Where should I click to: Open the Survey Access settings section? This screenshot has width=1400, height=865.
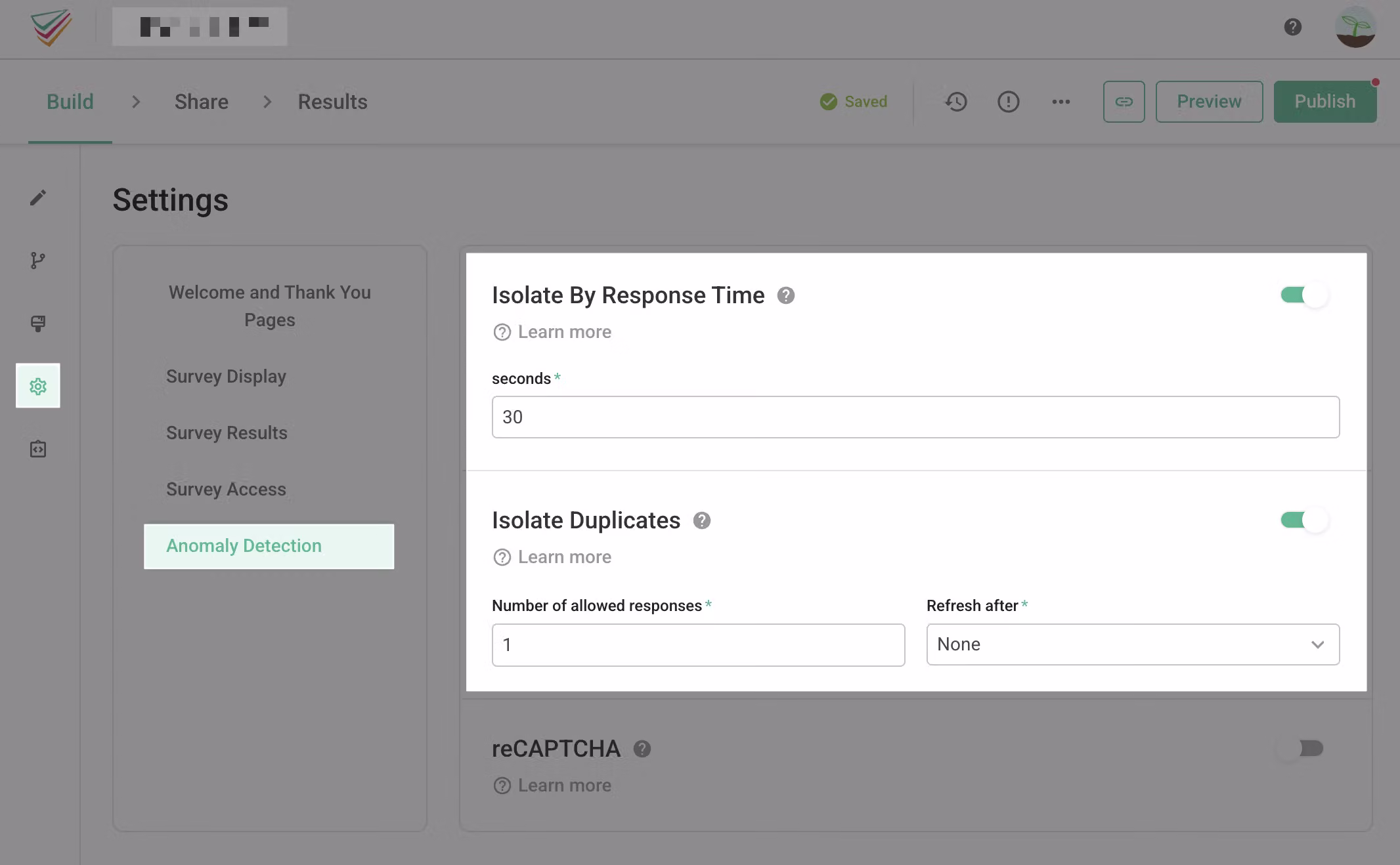tap(226, 490)
